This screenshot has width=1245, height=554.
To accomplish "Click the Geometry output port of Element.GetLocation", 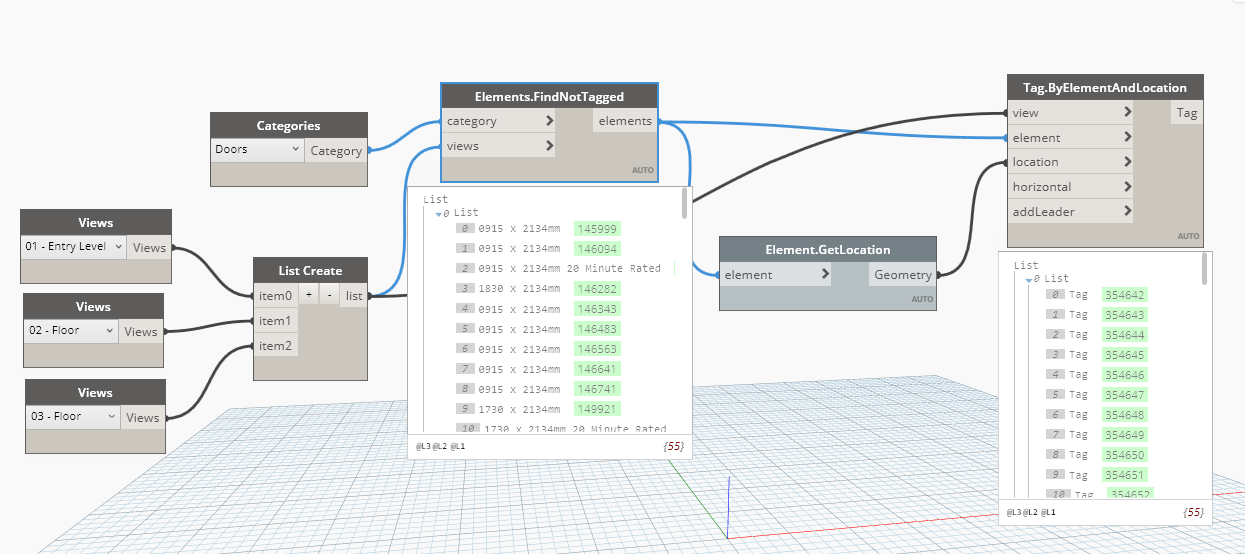I will coord(903,275).
